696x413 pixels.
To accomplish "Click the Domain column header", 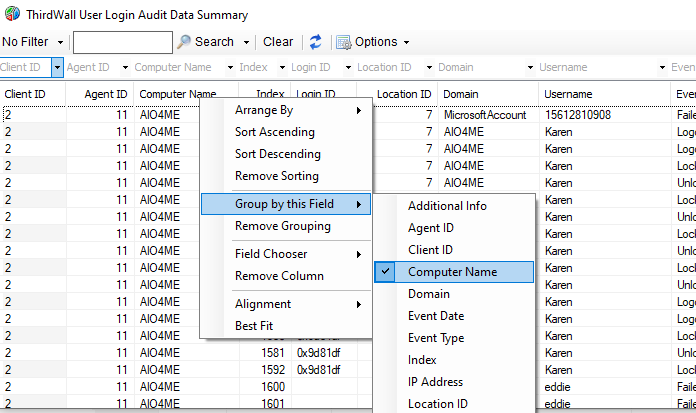I will click(x=488, y=94).
